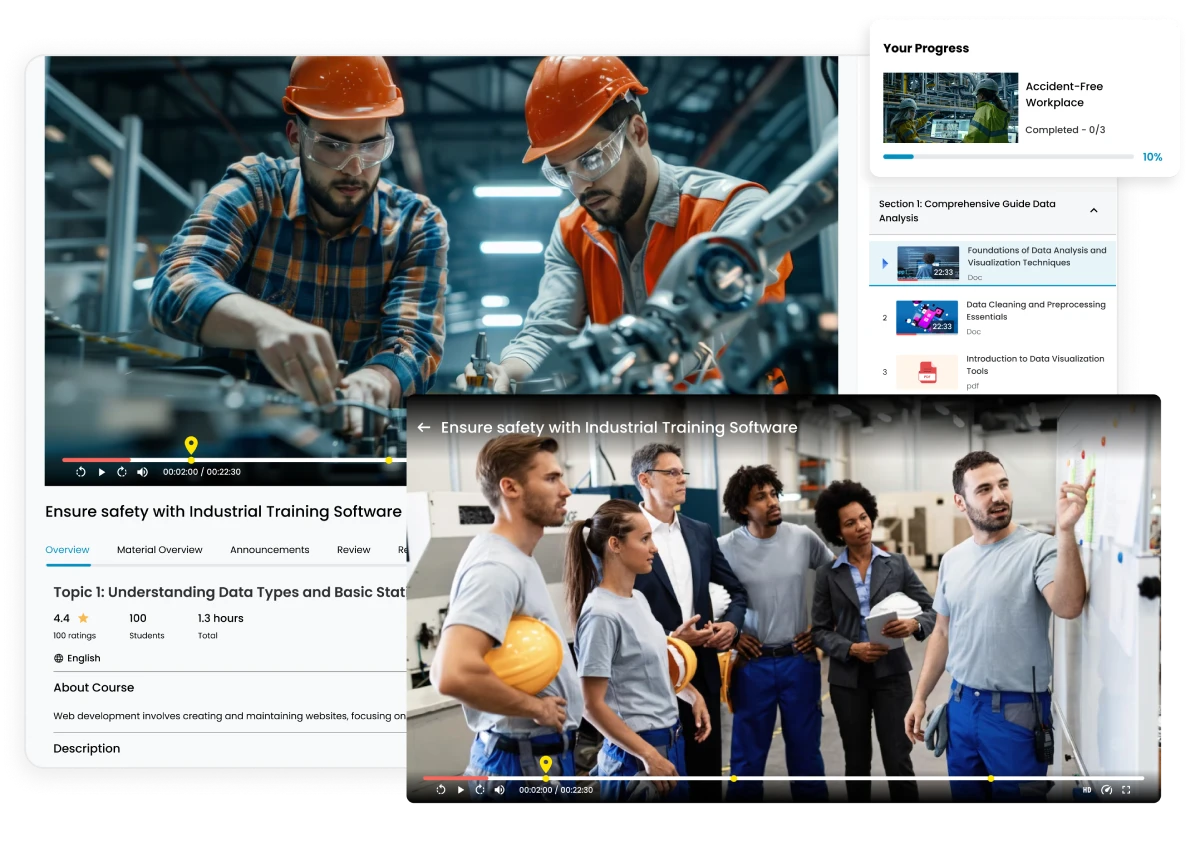Image resolution: width=1200 pixels, height=842 pixels.
Task: Open the Foundations of Data Analysis lesson
Action: 1037,263
